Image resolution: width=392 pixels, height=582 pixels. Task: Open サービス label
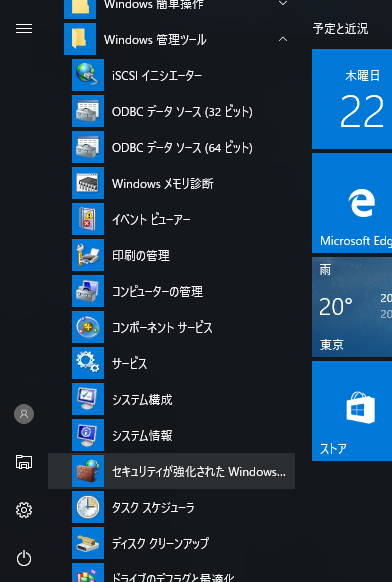[130, 363]
